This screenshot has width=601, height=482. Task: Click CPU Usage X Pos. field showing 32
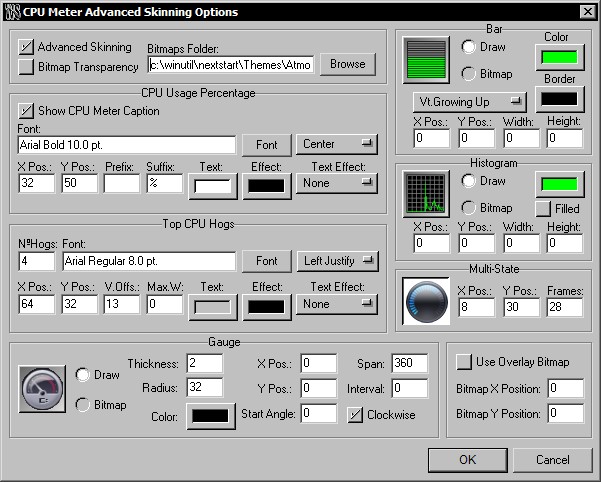[36, 183]
